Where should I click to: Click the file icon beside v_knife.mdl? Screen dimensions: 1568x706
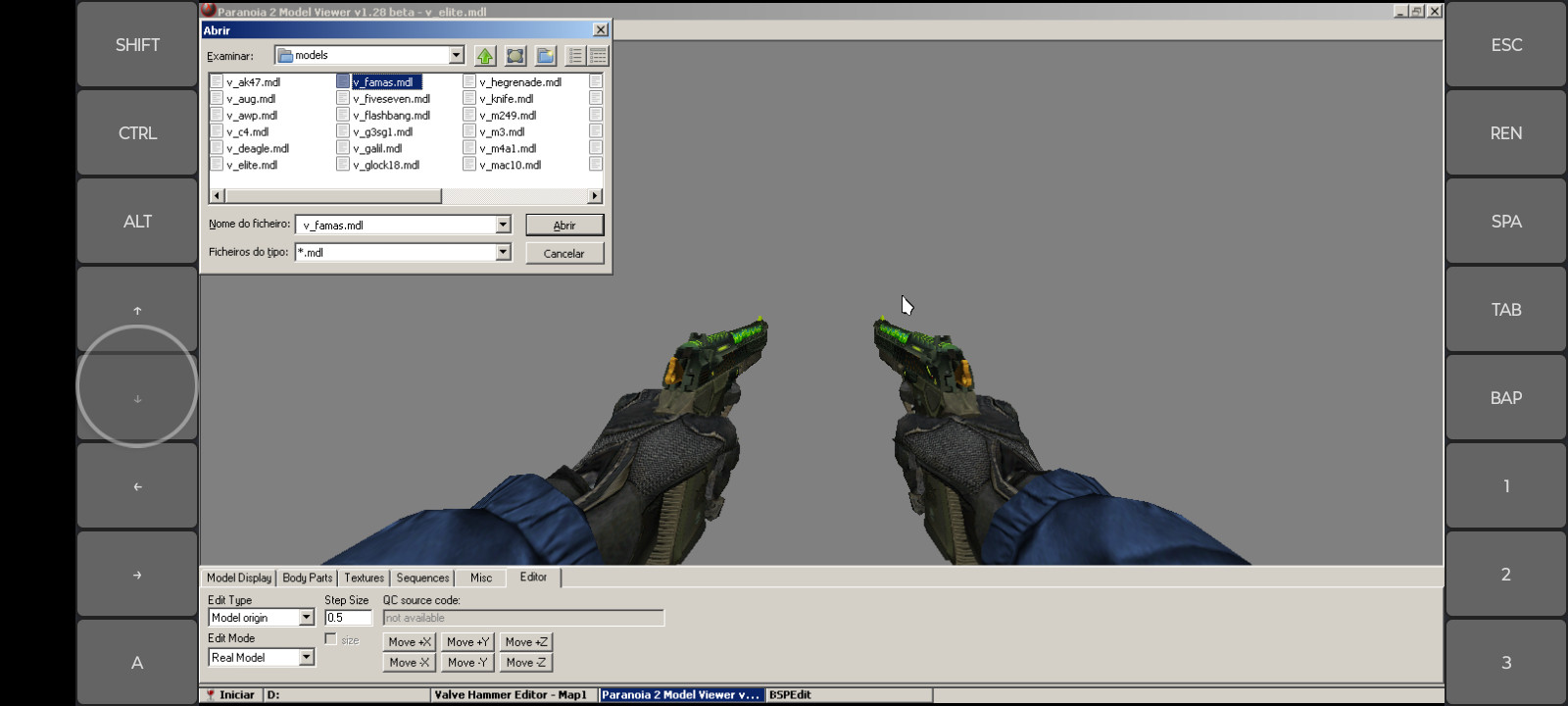tap(469, 98)
